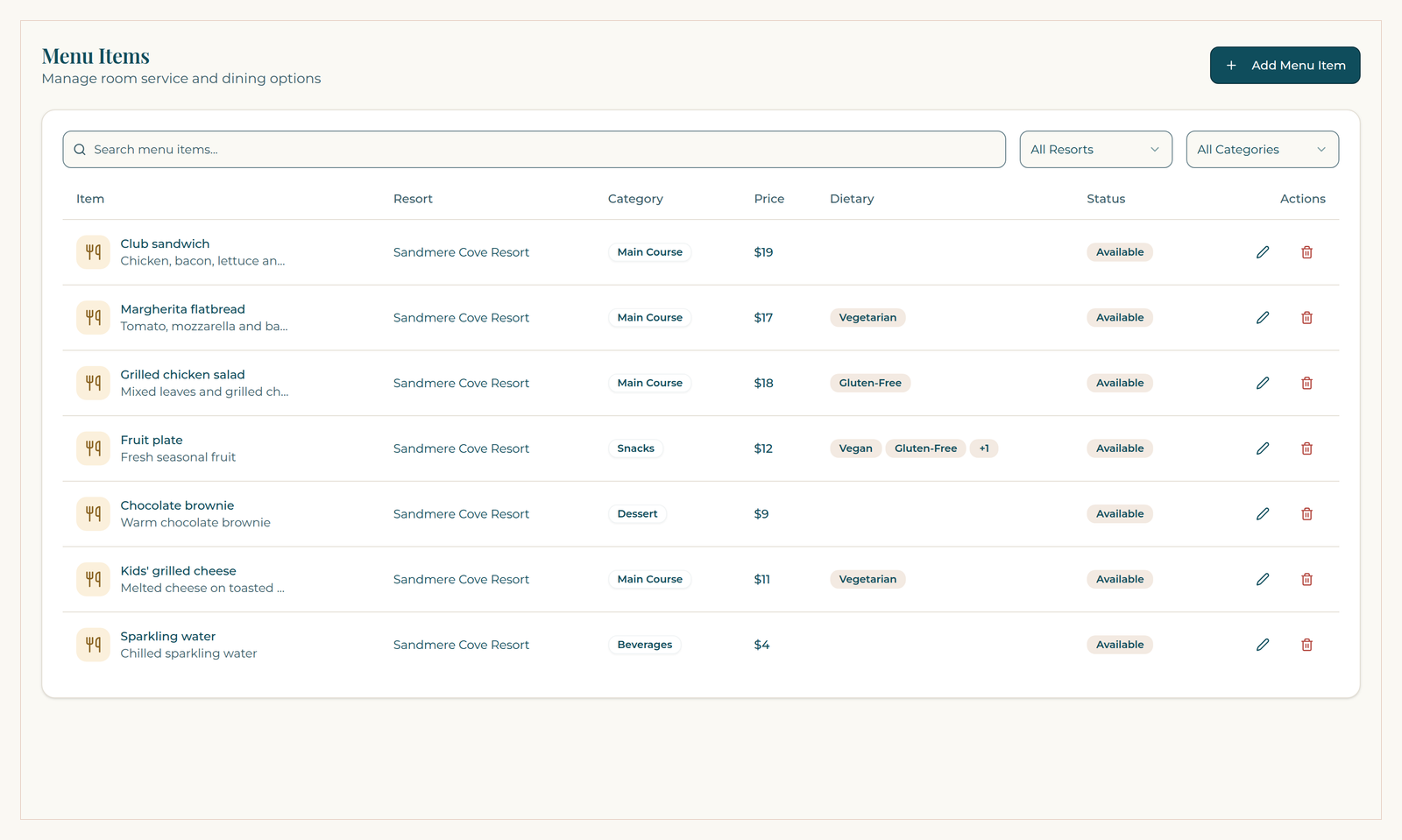Select the Grilled chicken salad name
The height and width of the screenshot is (840, 1402).
click(182, 375)
